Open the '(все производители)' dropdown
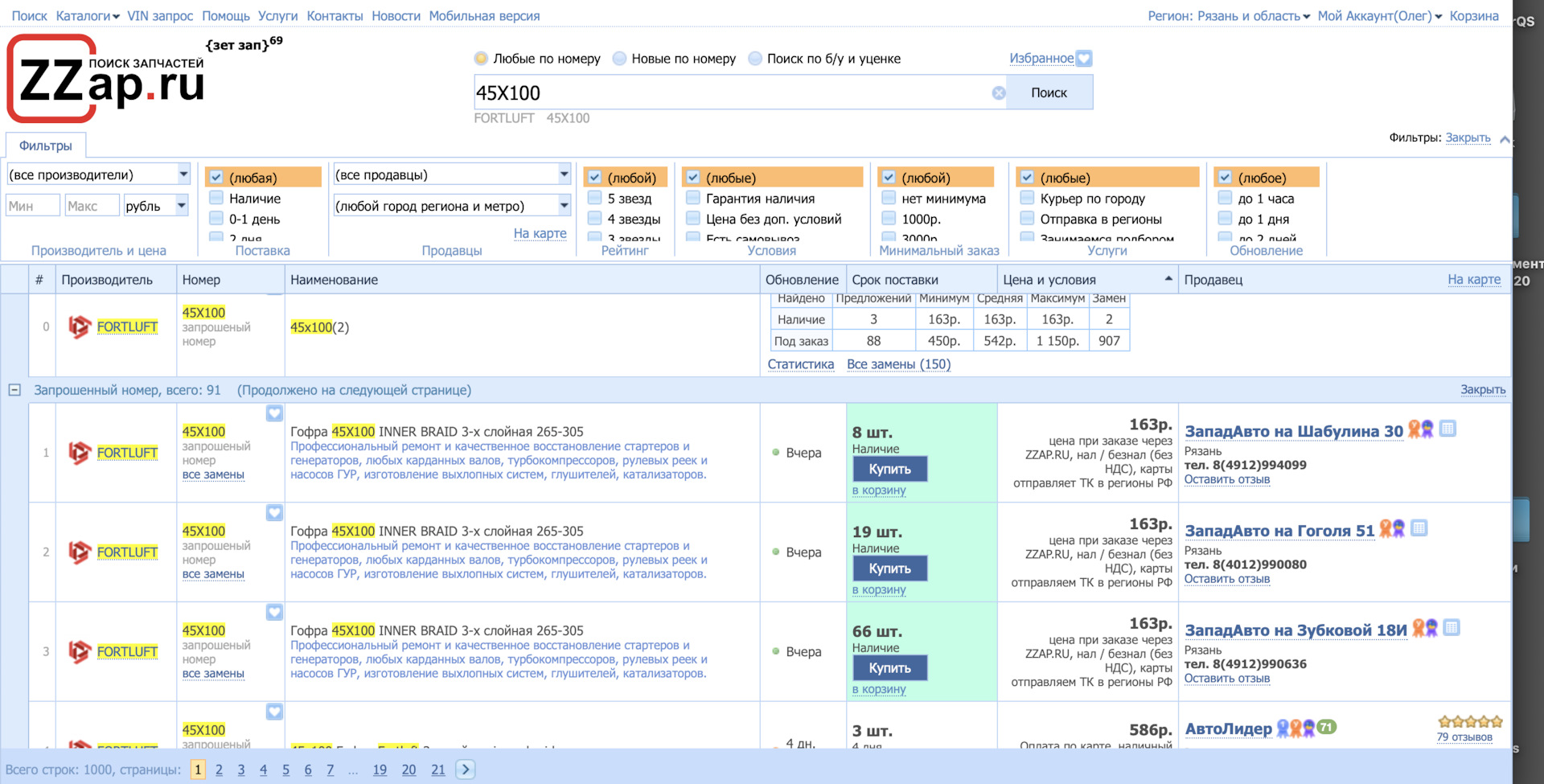This screenshot has height=784, width=1544. point(99,174)
